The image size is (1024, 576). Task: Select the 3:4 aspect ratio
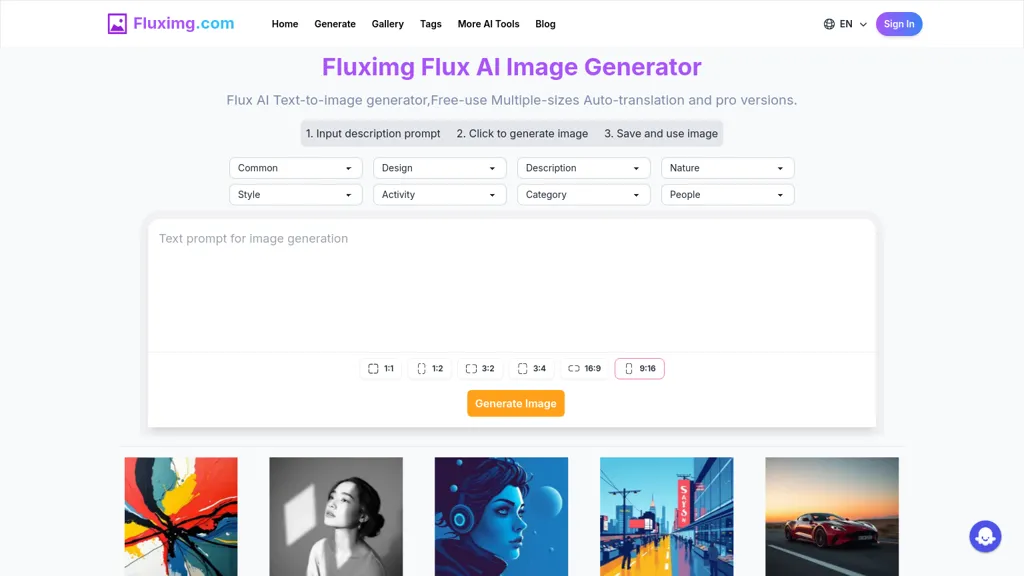532,368
